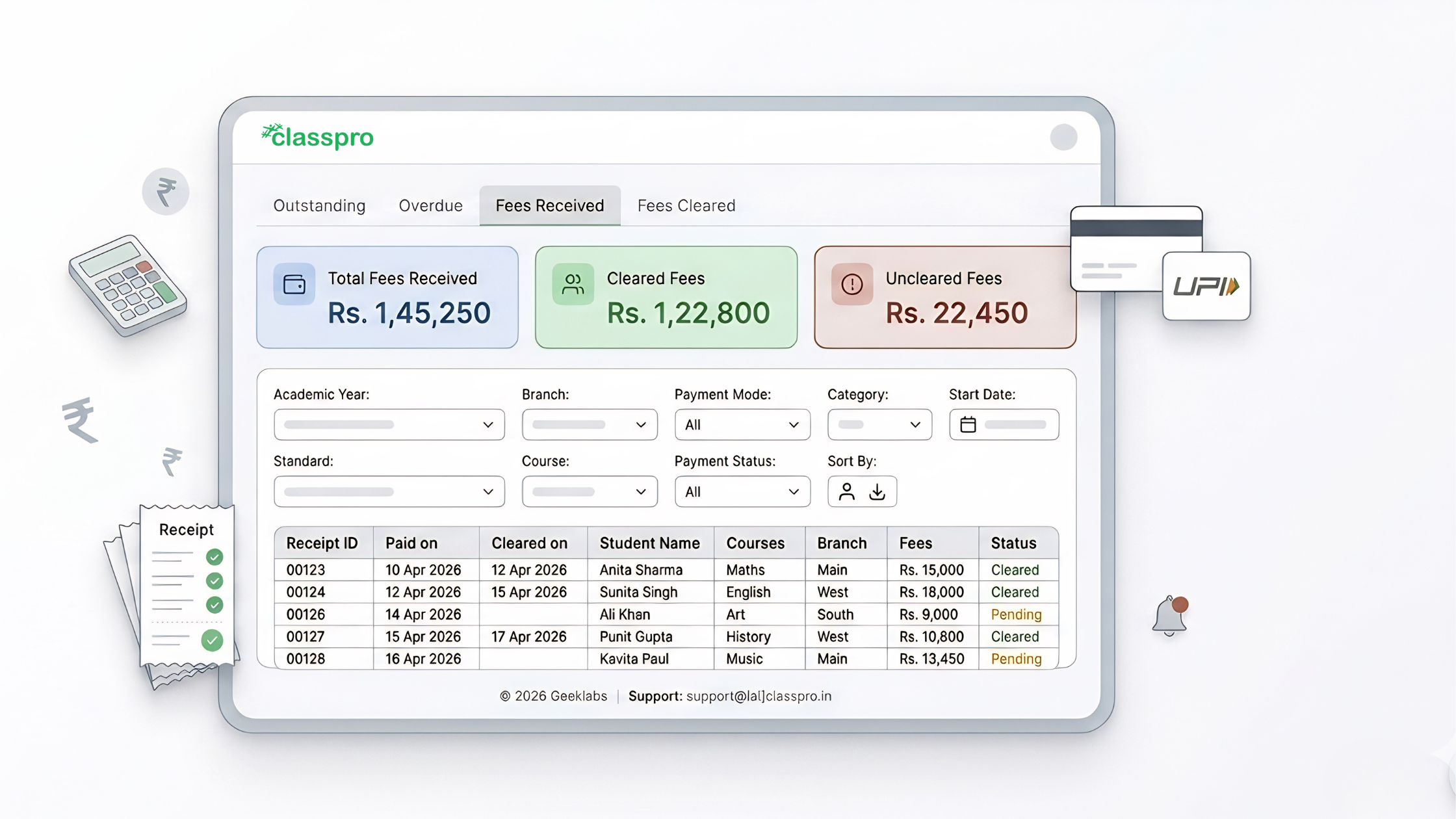Sort results by student using the person icon
Screen dimensions: 1456x819
[846, 491]
